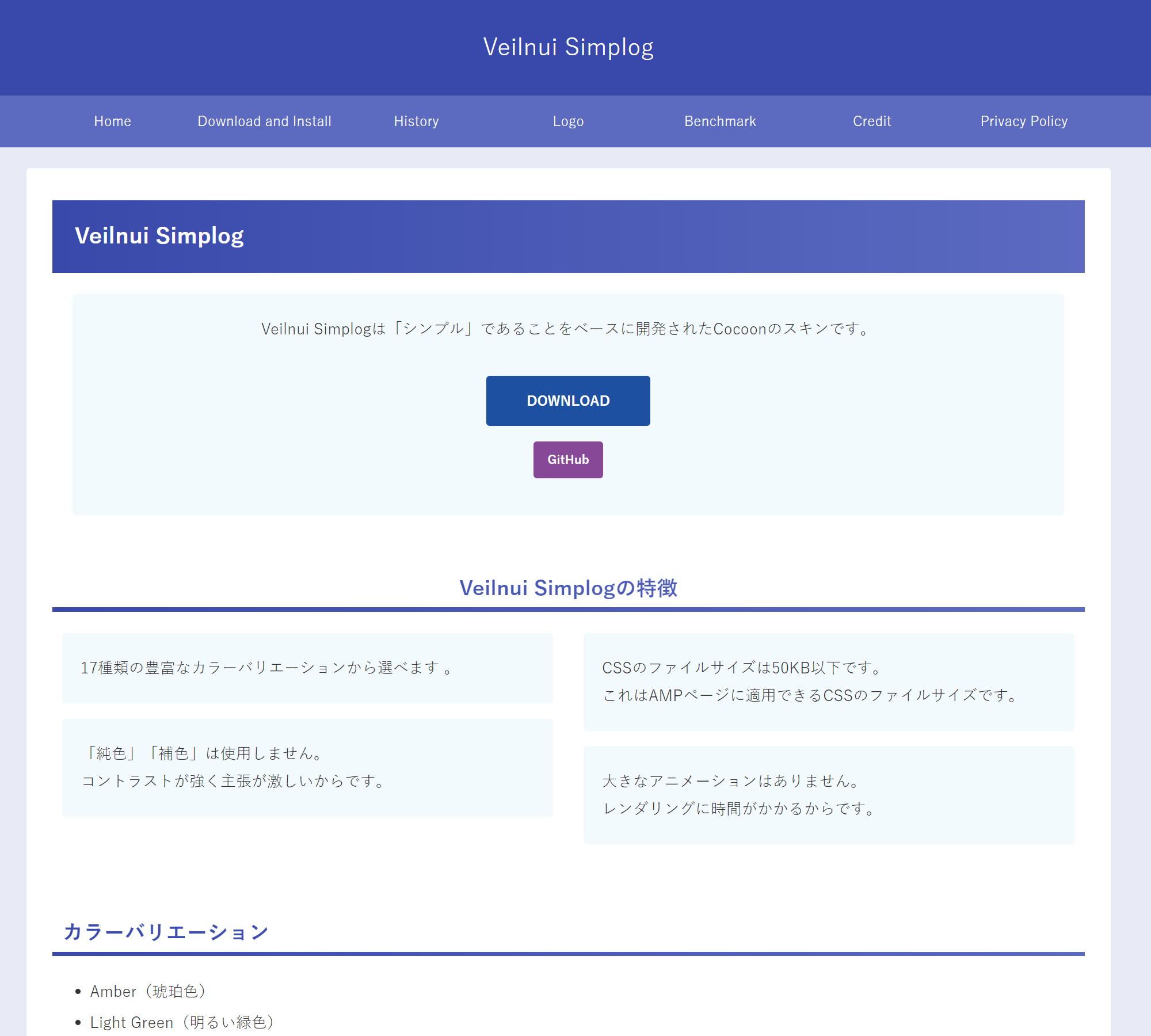Click the 大きなアニメーションはありません text

731,781
